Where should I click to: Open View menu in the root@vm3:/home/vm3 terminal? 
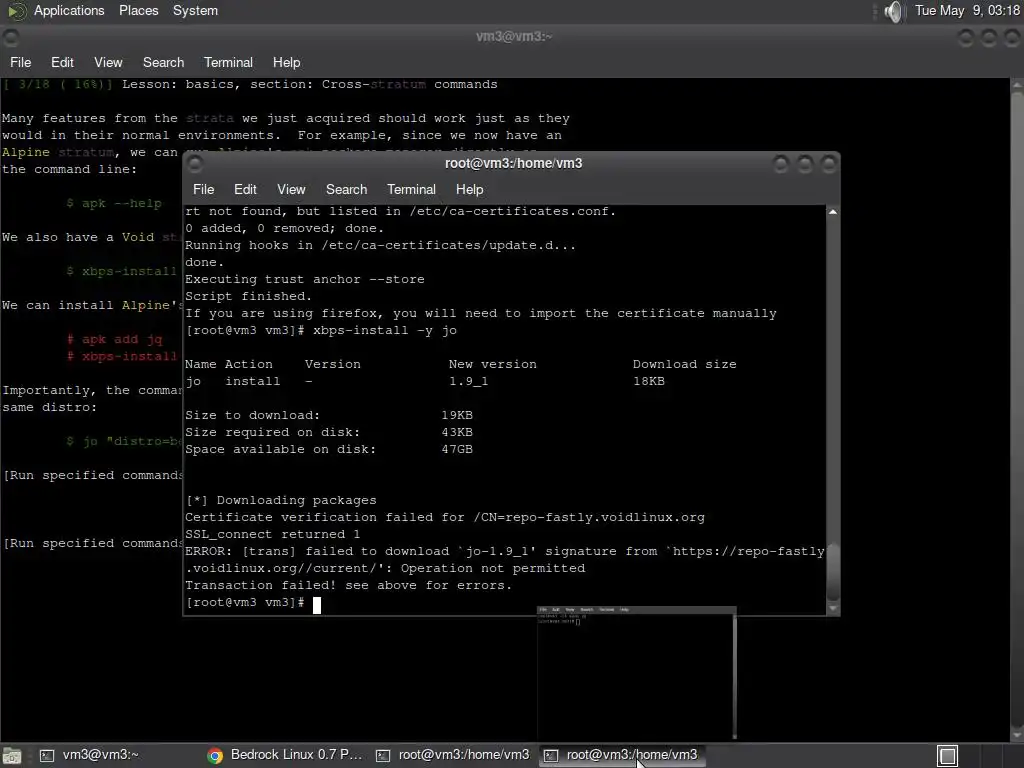click(x=291, y=189)
